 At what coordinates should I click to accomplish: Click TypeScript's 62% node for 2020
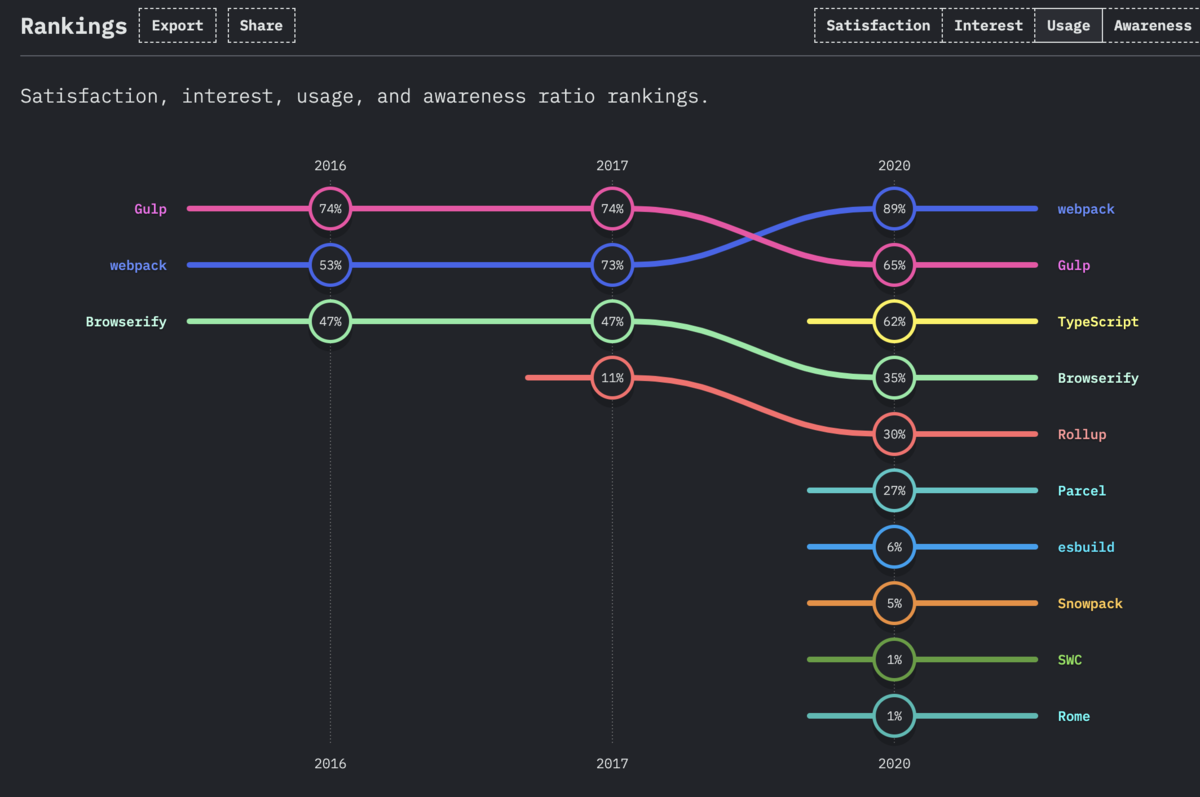click(894, 322)
